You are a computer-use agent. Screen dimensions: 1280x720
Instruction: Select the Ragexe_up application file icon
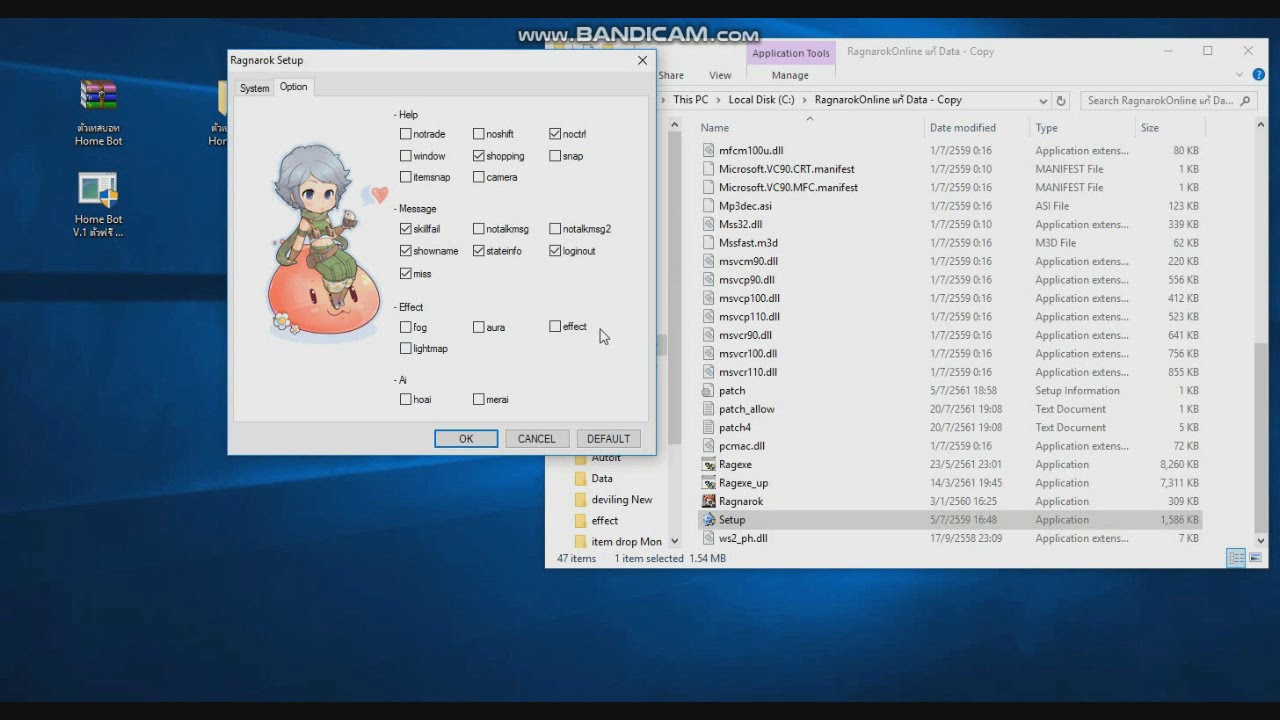(709, 483)
